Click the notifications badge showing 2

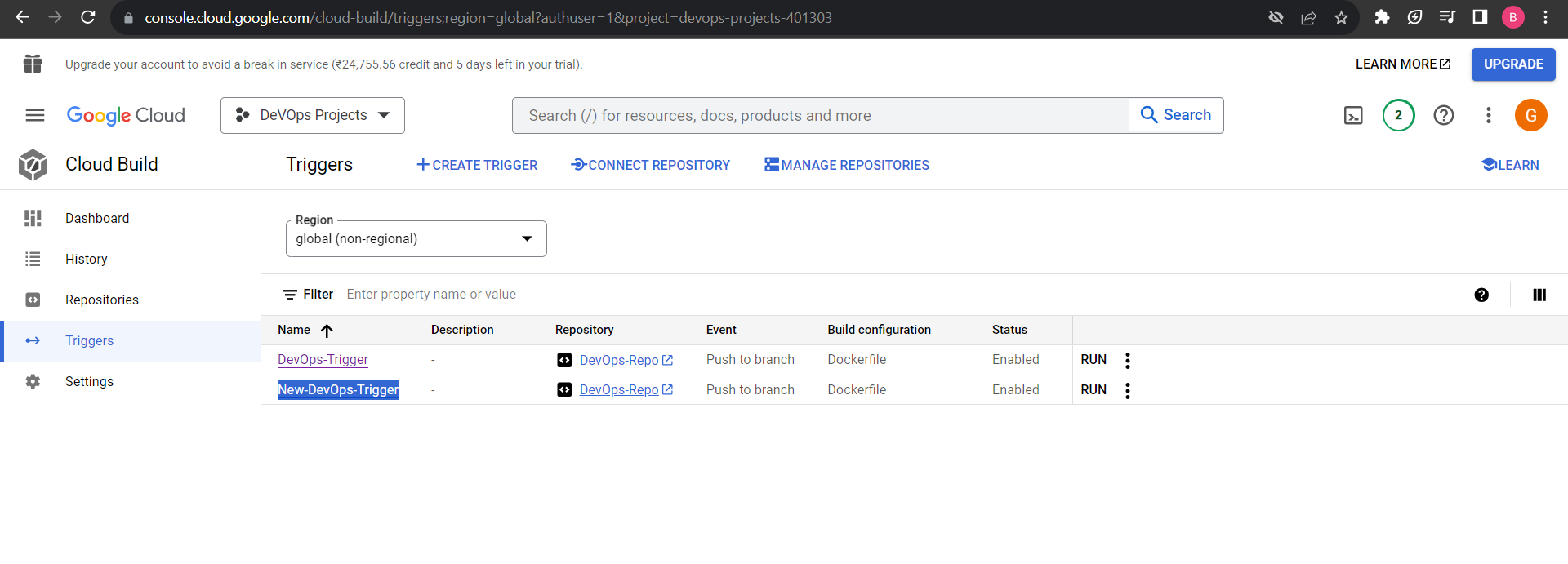click(x=1398, y=115)
